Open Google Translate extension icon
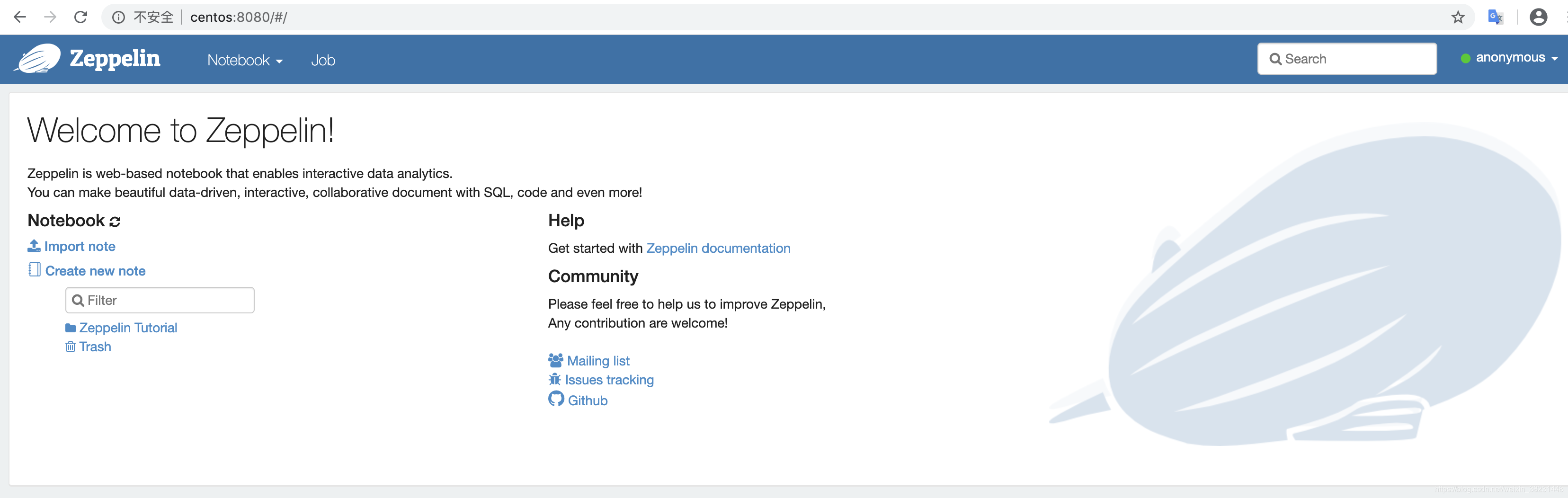The height and width of the screenshot is (498, 1568). pyautogui.click(x=1496, y=17)
